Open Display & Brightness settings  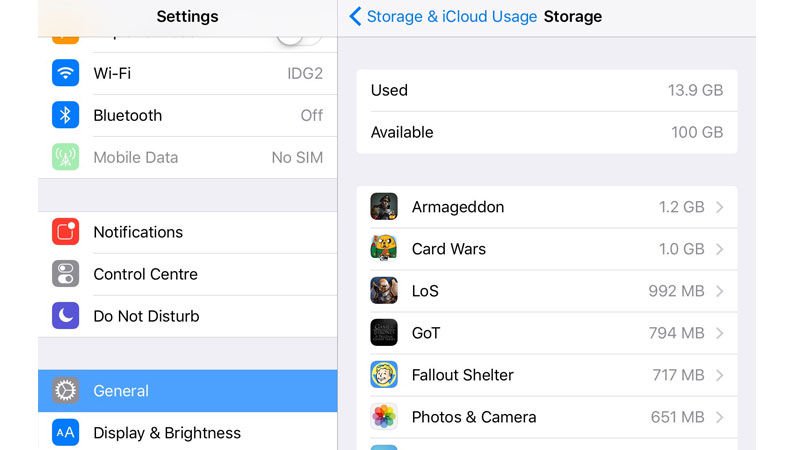coord(188,433)
